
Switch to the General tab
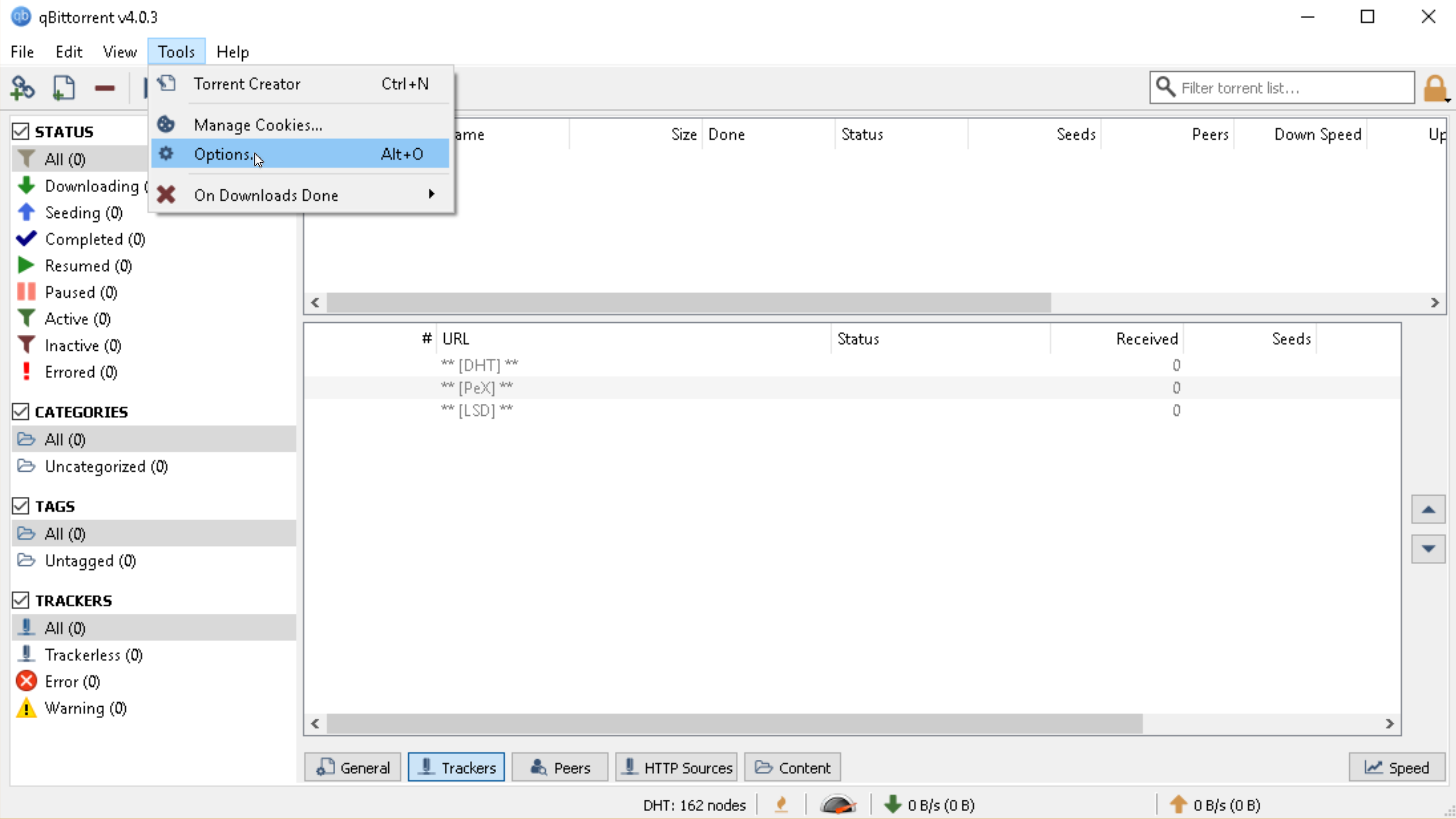coord(353,767)
